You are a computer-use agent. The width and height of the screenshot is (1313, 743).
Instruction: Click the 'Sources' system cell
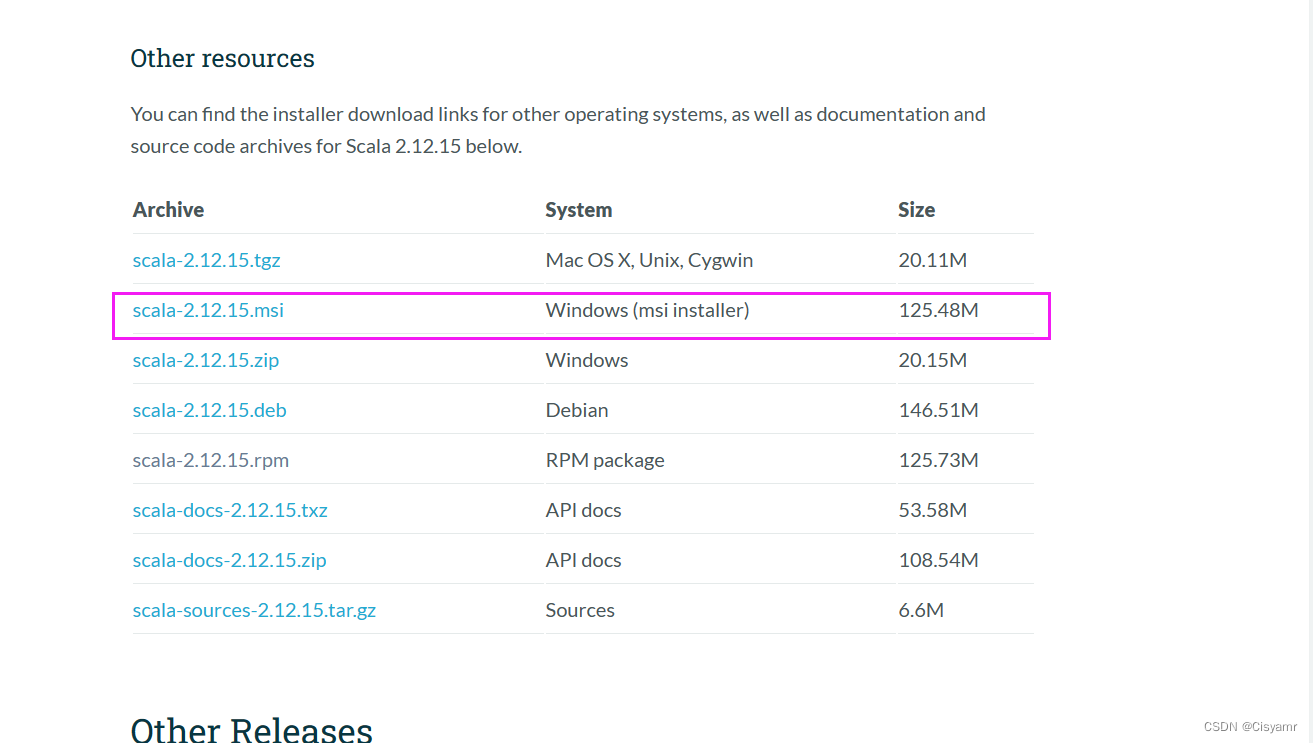[x=580, y=610]
